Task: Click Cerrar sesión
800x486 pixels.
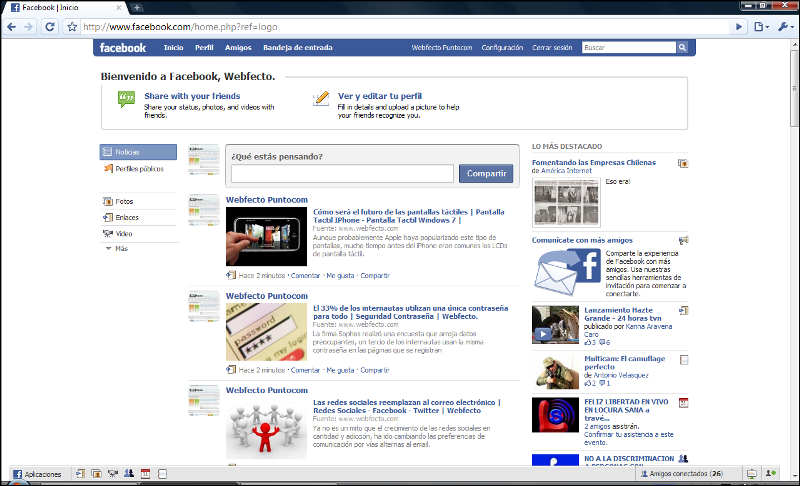Action: pos(552,47)
